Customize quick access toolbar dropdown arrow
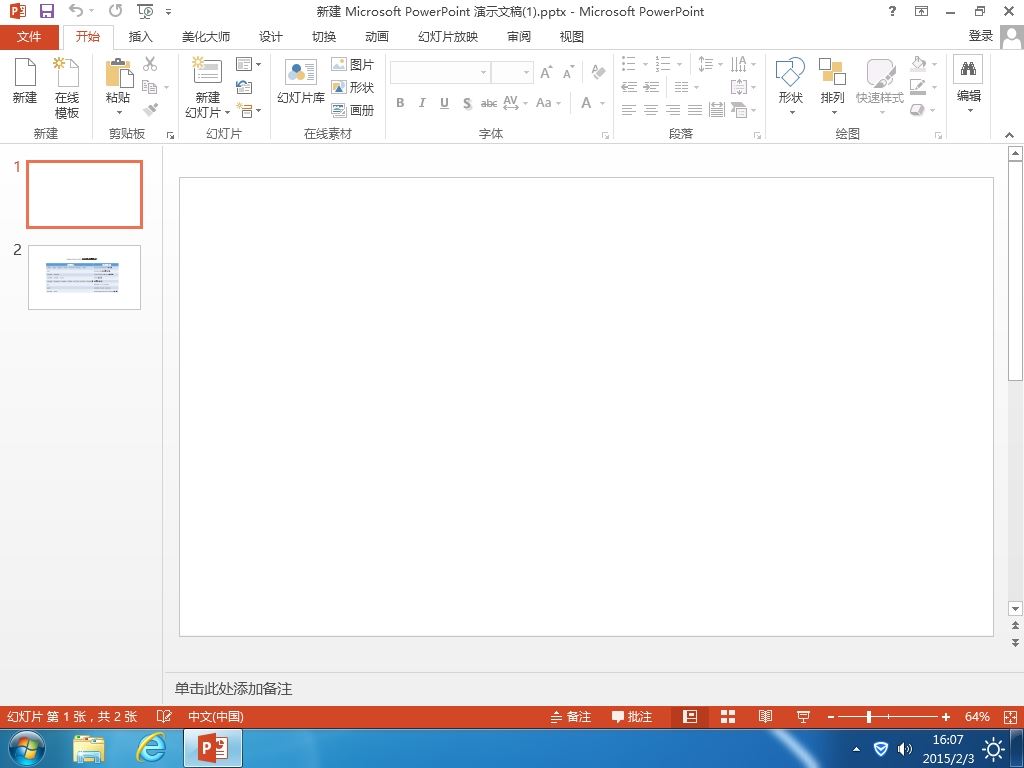 (168, 11)
